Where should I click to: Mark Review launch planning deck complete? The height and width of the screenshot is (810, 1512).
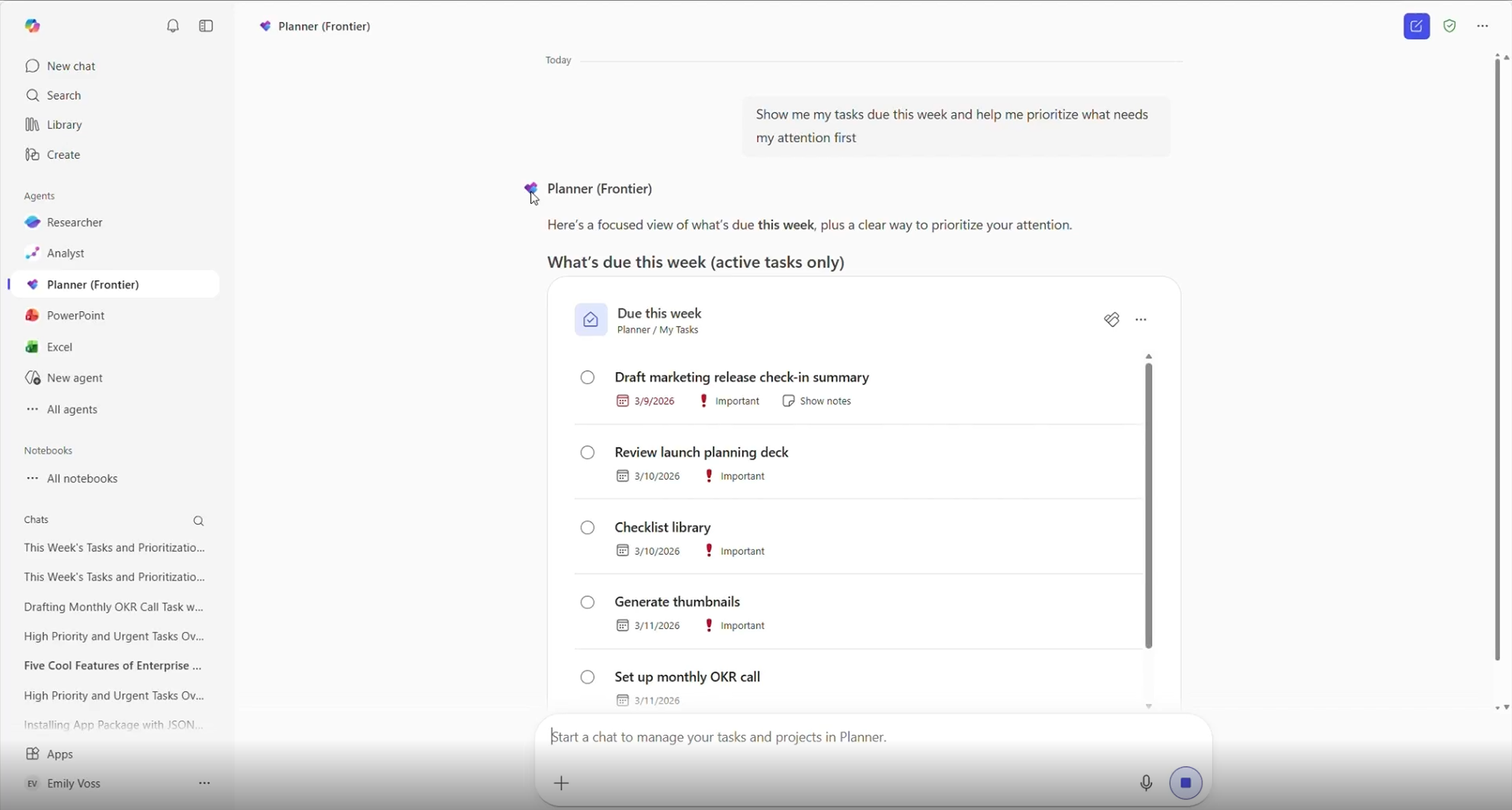click(587, 453)
